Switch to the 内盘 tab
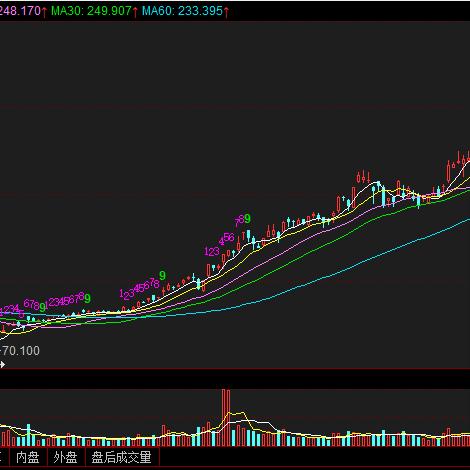 (x=28, y=457)
